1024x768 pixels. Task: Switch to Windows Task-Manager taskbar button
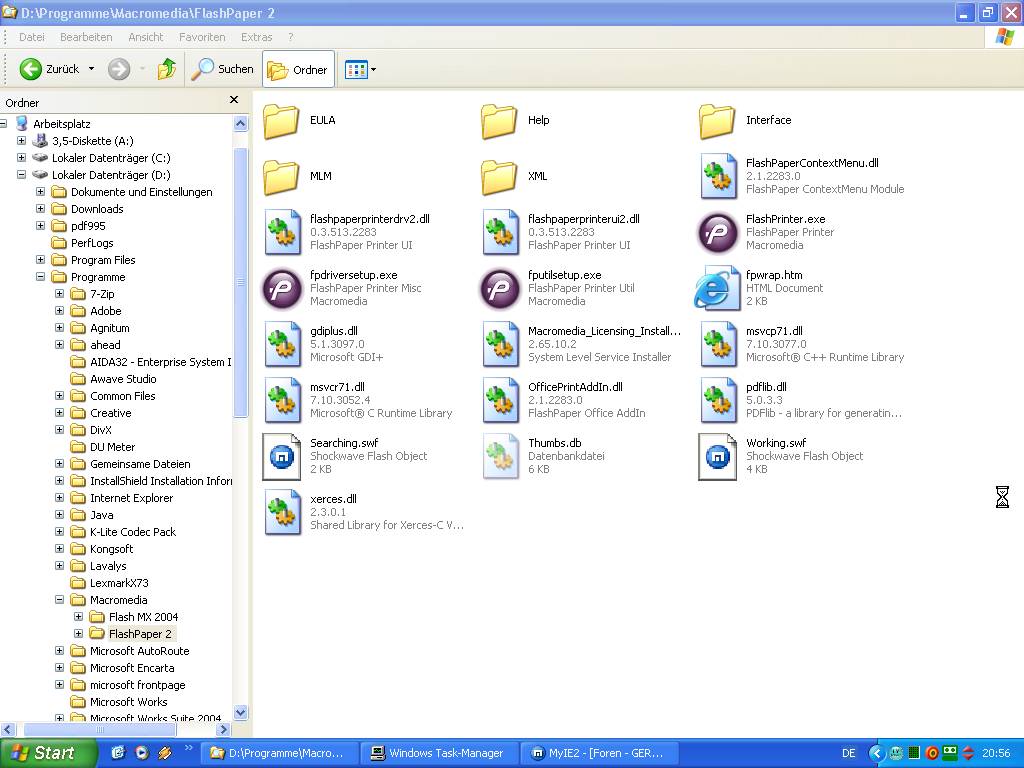[438, 753]
